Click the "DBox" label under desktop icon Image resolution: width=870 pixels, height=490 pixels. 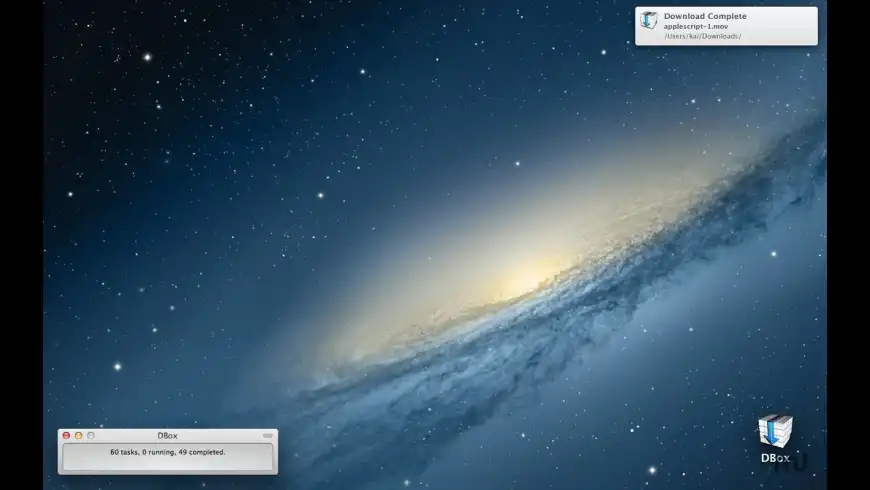pos(775,458)
